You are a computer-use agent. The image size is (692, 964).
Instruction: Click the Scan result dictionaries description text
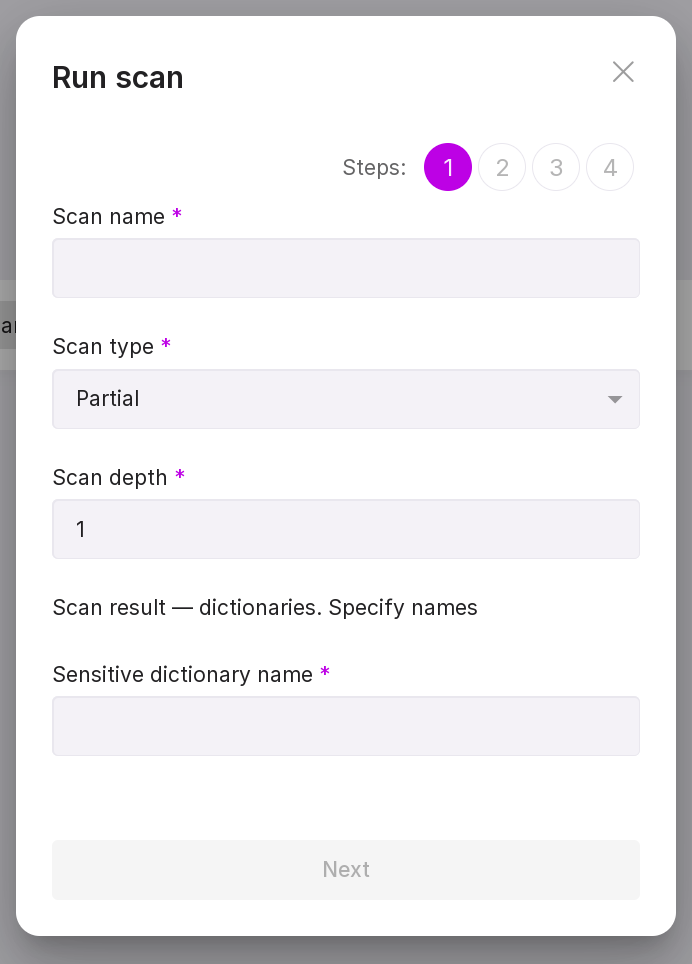point(265,608)
